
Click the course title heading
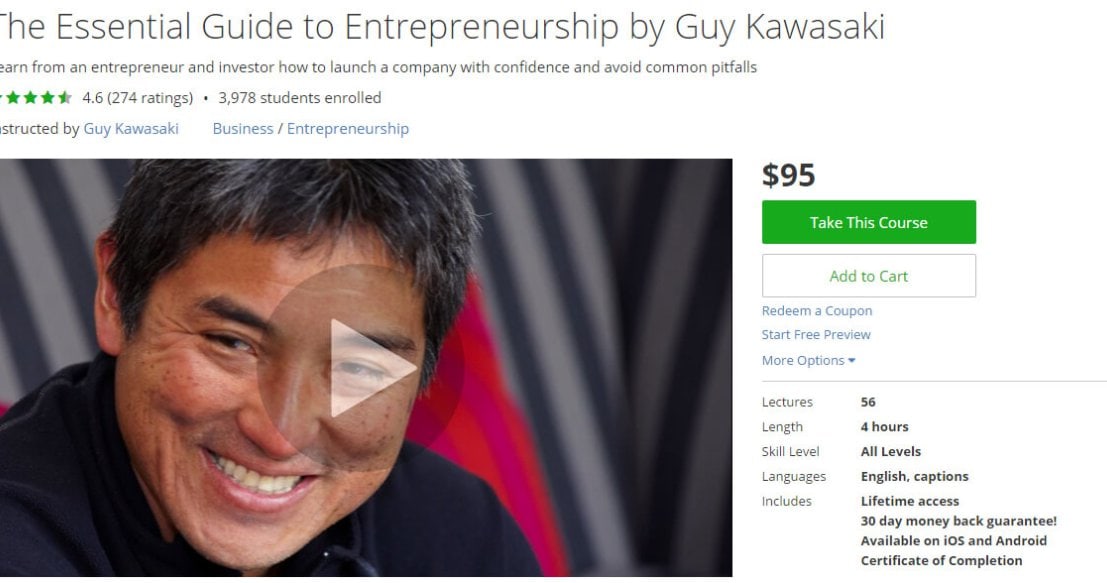(x=441, y=28)
